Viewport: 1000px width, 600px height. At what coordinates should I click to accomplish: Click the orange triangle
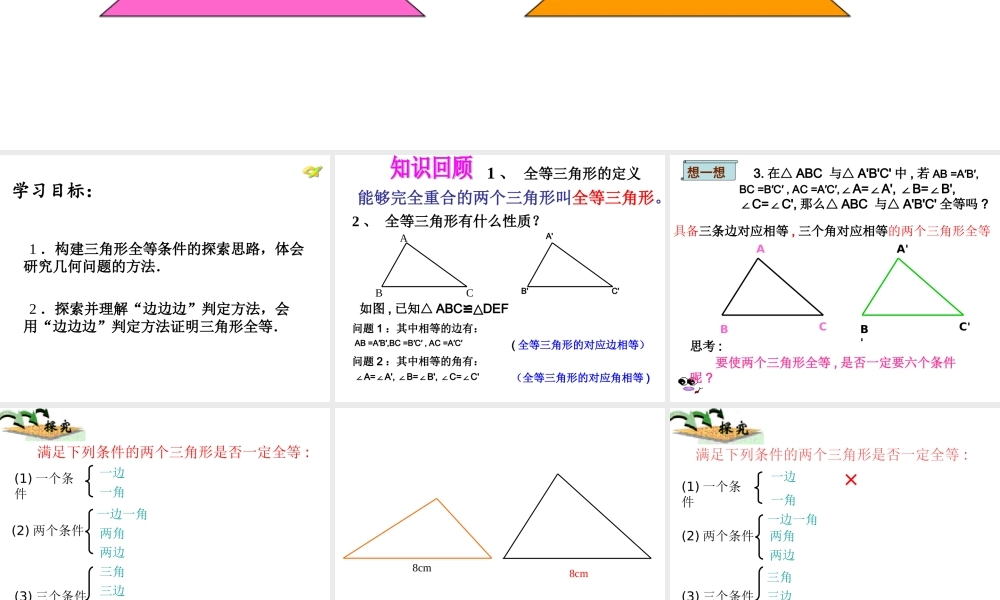pyautogui.click(x=417, y=529)
